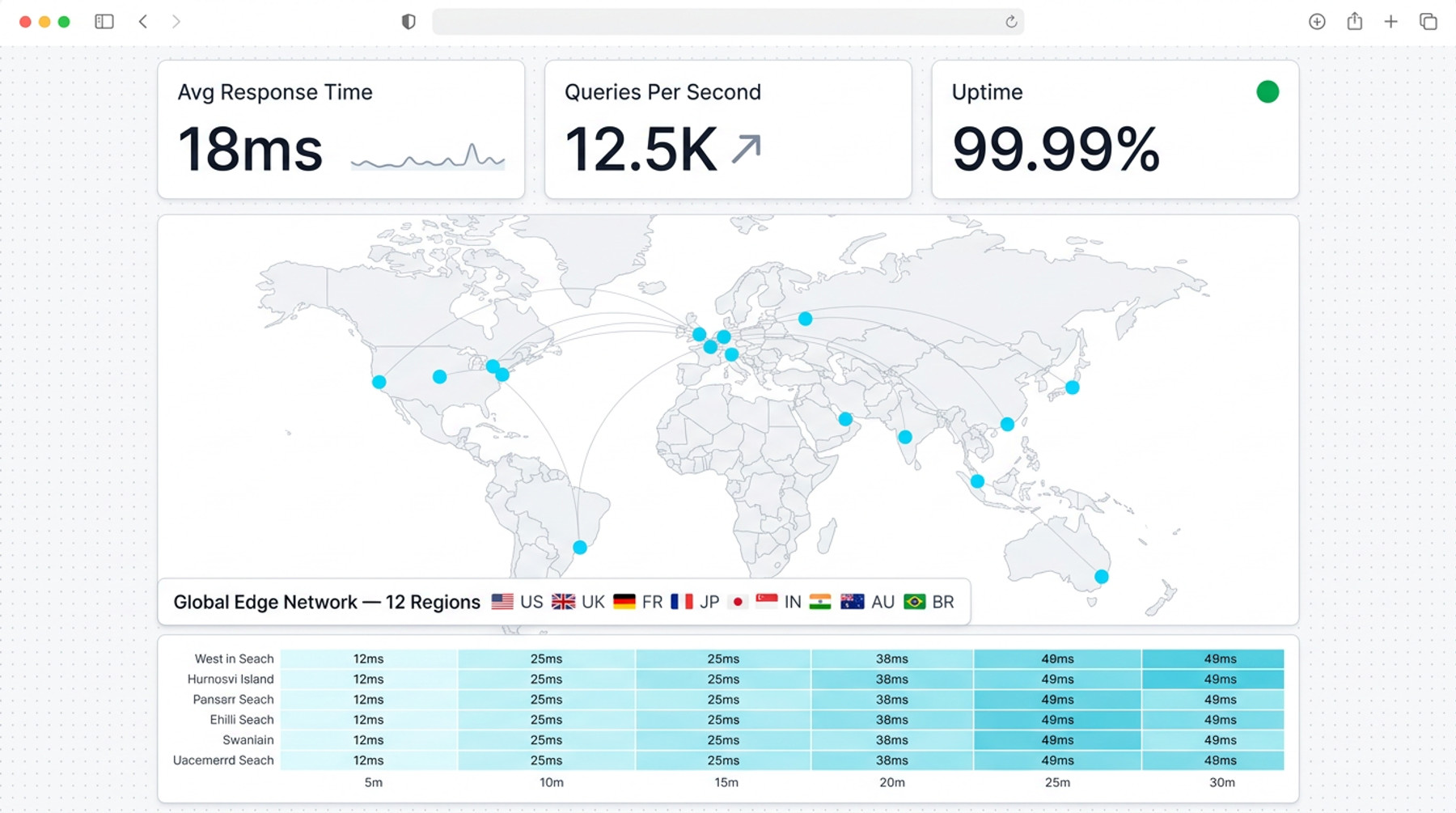Click the green uptime status indicator

tap(1268, 92)
